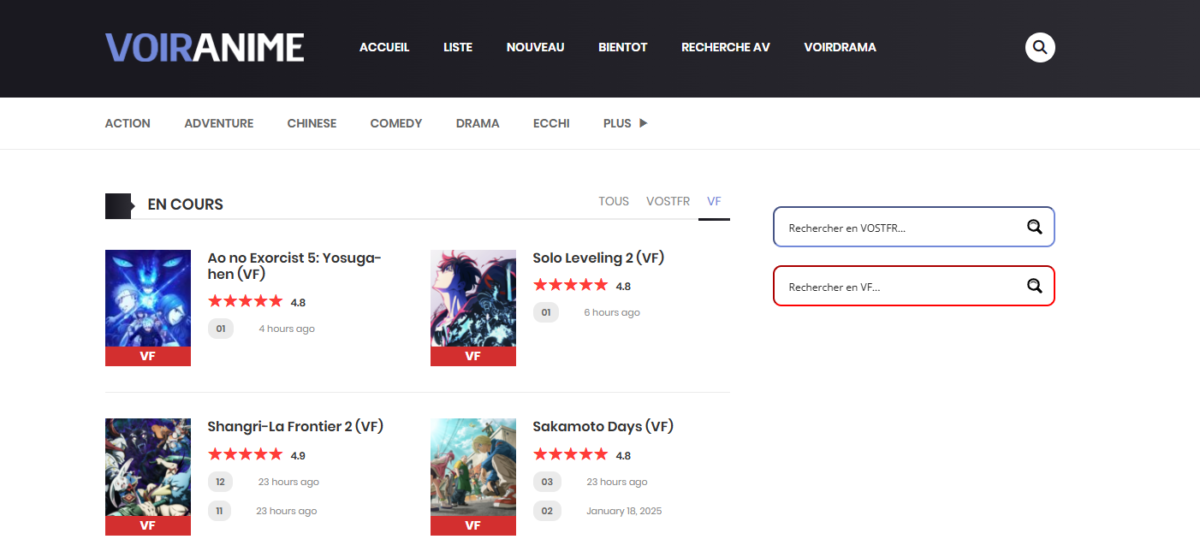Open episode 01 of Solo Leveling 2

pyautogui.click(x=545, y=313)
